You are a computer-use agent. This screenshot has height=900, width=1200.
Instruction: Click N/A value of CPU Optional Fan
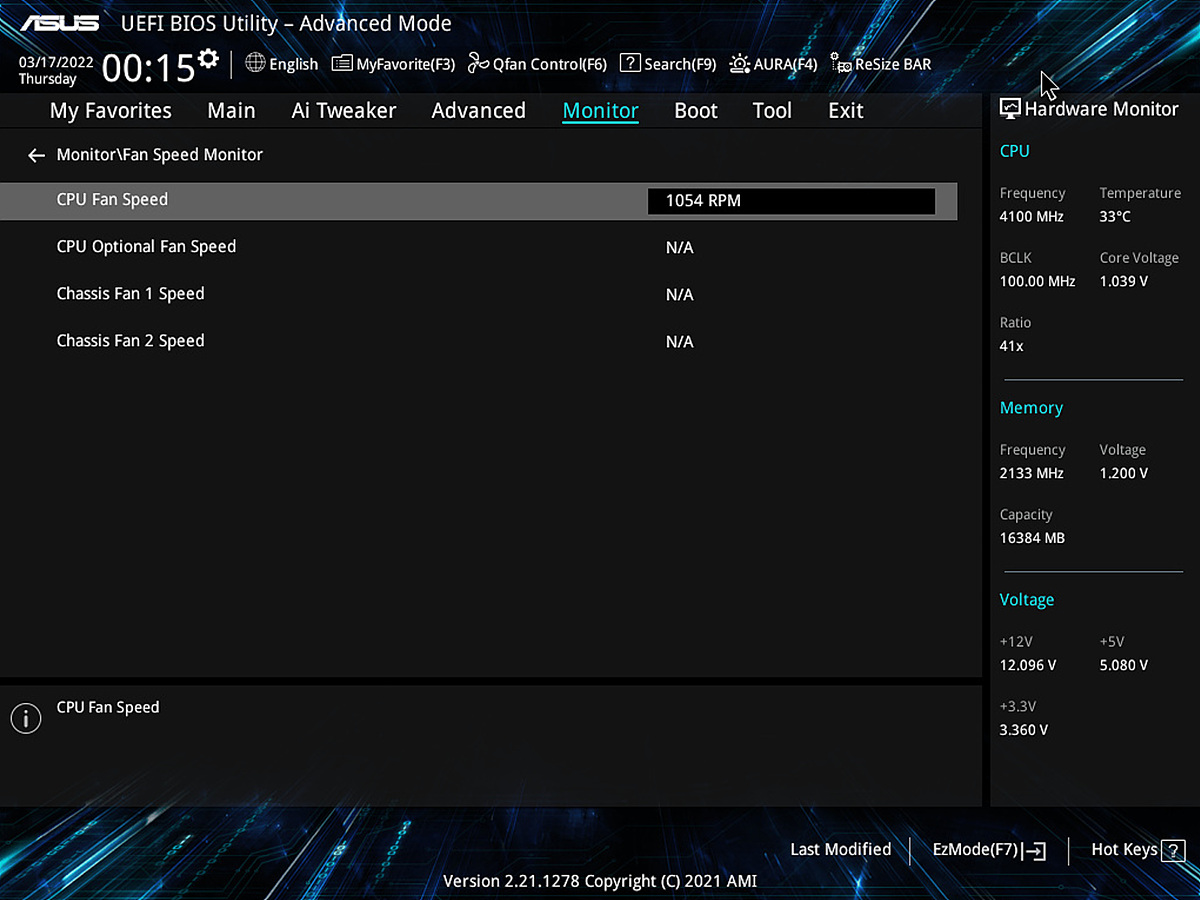point(679,248)
